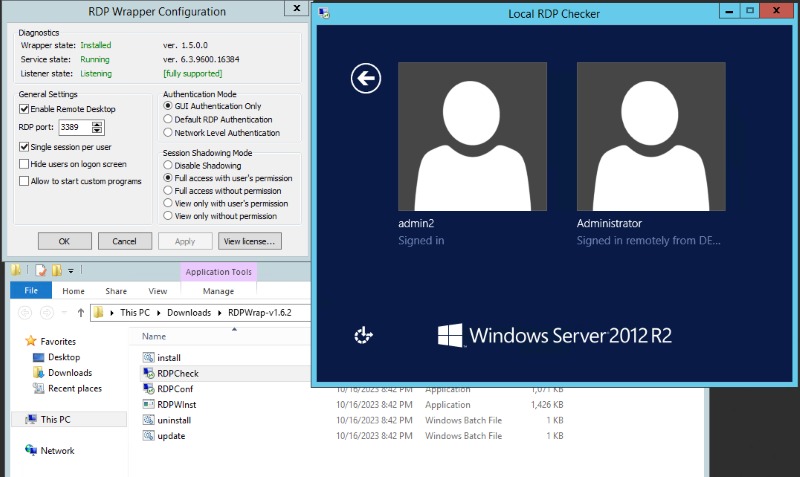Decrease RDP port with spinner down arrow
Screen dimensions: 800x477
(97, 131)
